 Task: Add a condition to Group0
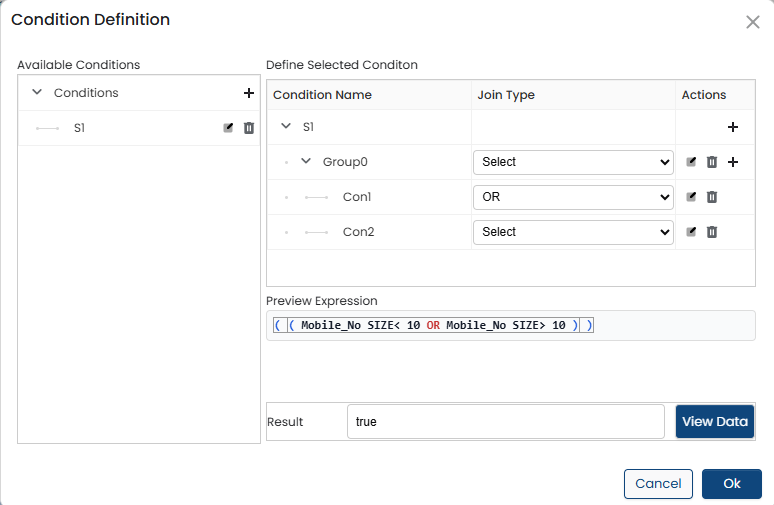[732, 162]
